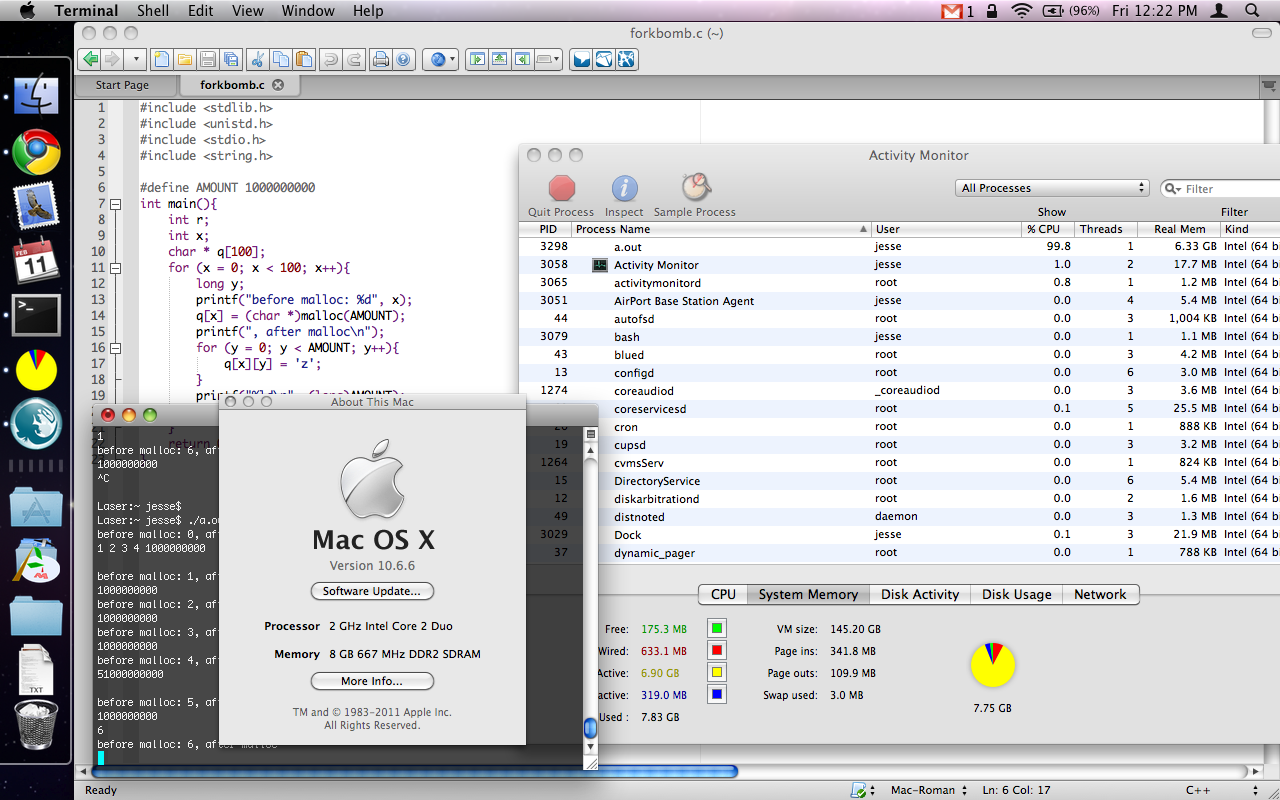This screenshot has width=1280, height=800.
Task: Open the Terminal icon in the Dock
Action: tap(36, 314)
